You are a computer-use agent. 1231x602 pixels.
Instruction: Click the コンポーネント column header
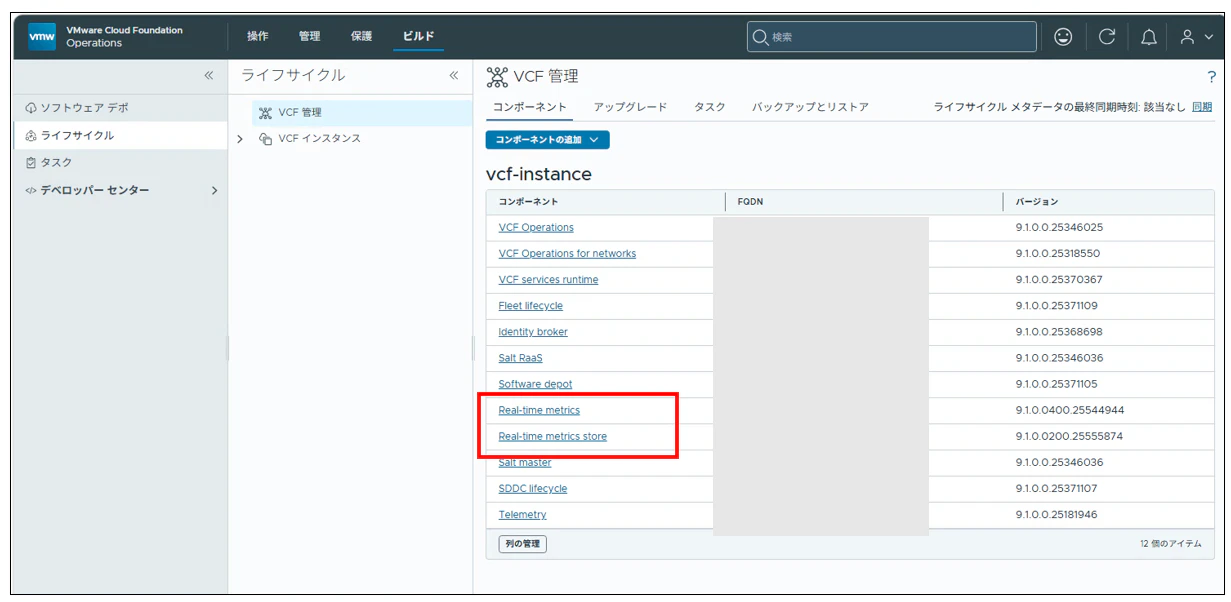coord(528,202)
